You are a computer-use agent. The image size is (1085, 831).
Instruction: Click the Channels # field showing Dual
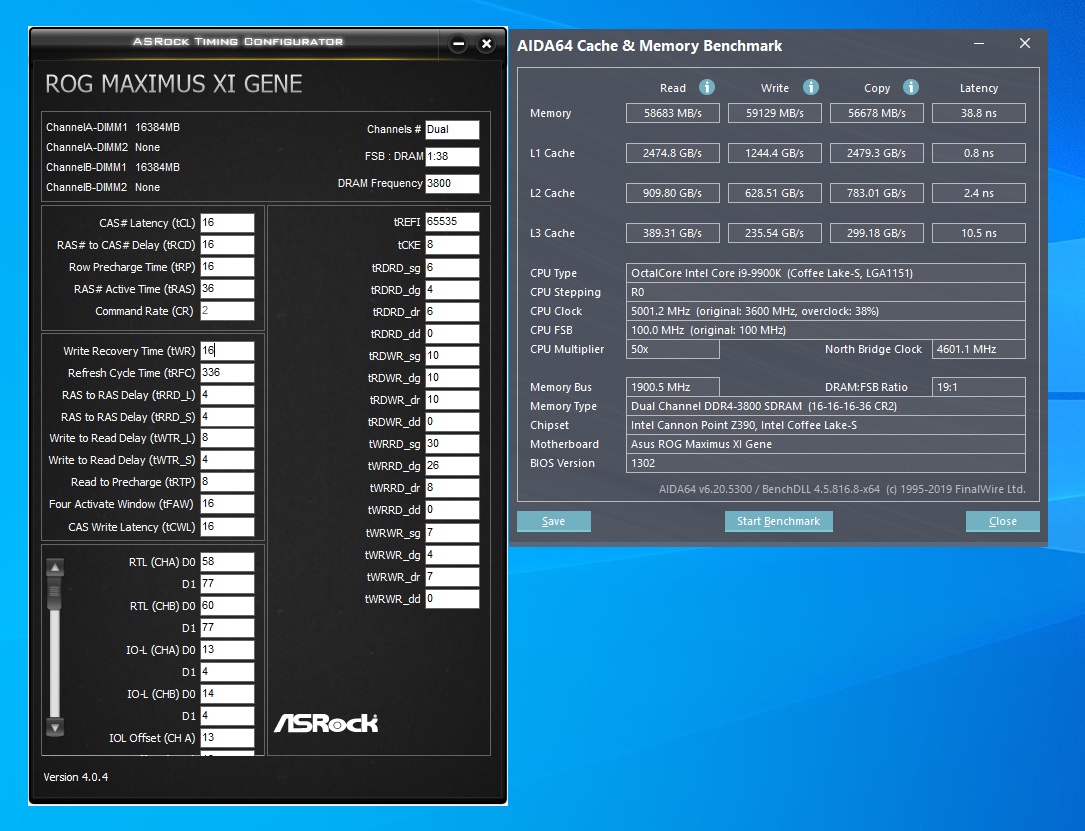[452, 129]
